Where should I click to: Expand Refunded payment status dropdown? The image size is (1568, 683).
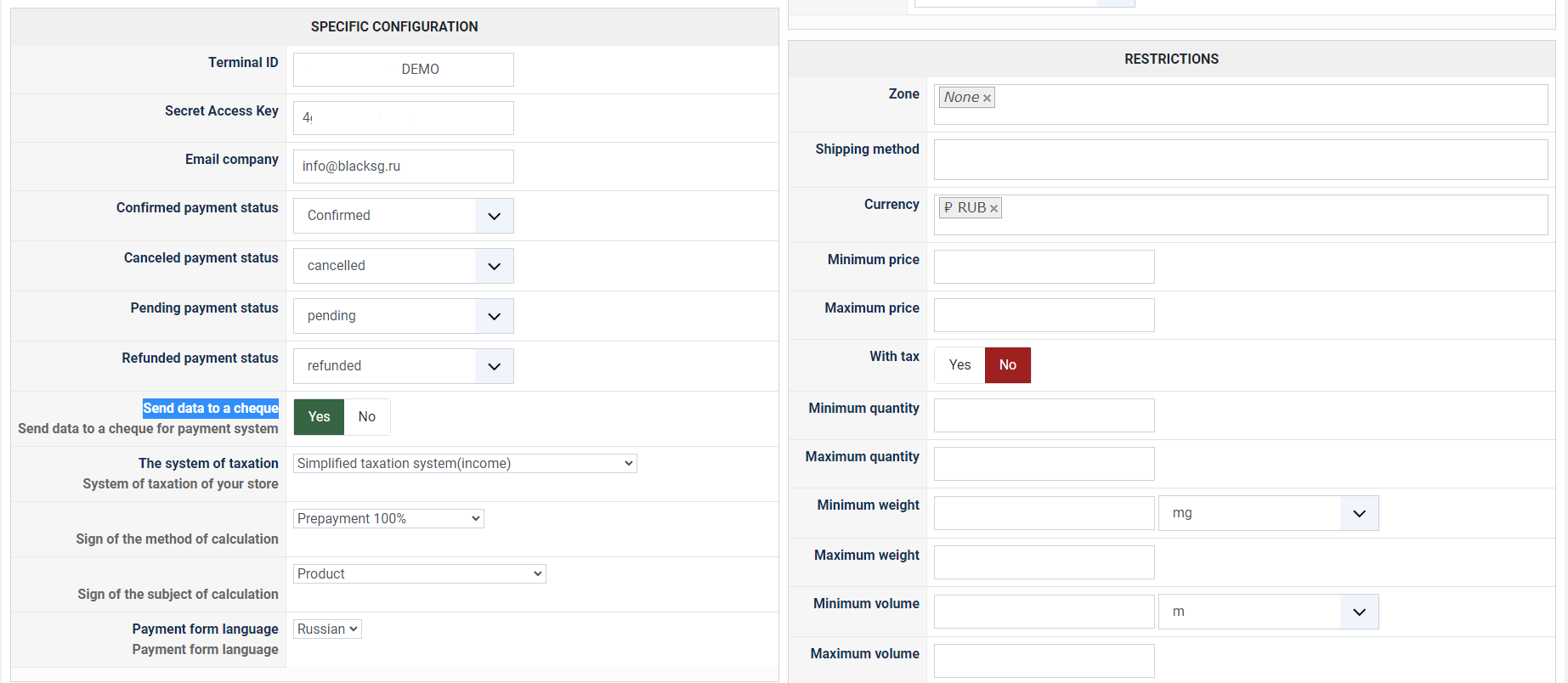point(403,366)
